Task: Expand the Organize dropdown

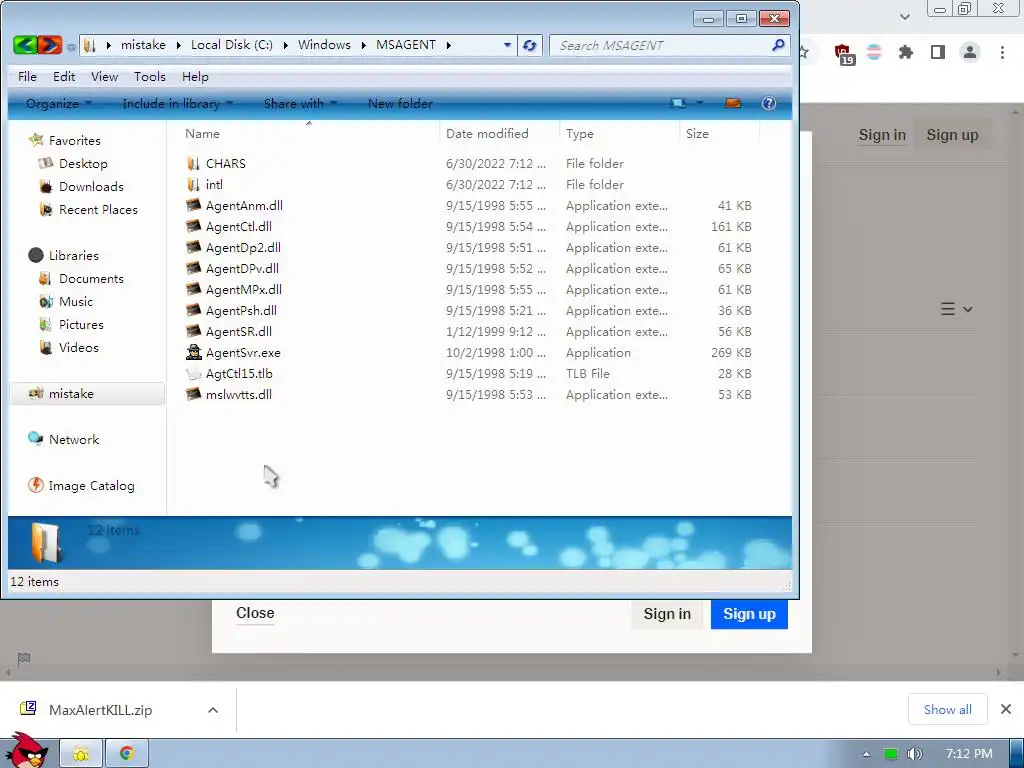Action: pos(58,103)
